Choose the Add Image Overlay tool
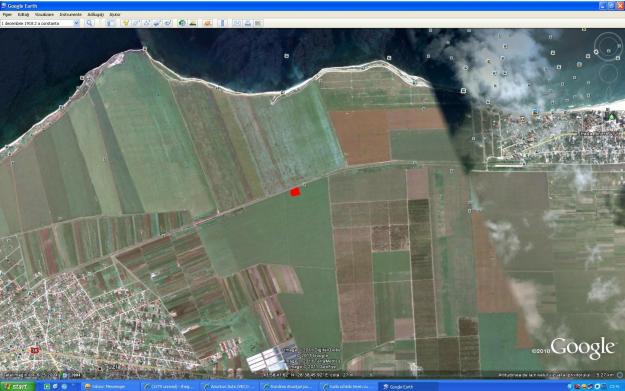Image resolution: width=625 pixels, height=391 pixels. click(x=157, y=23)
